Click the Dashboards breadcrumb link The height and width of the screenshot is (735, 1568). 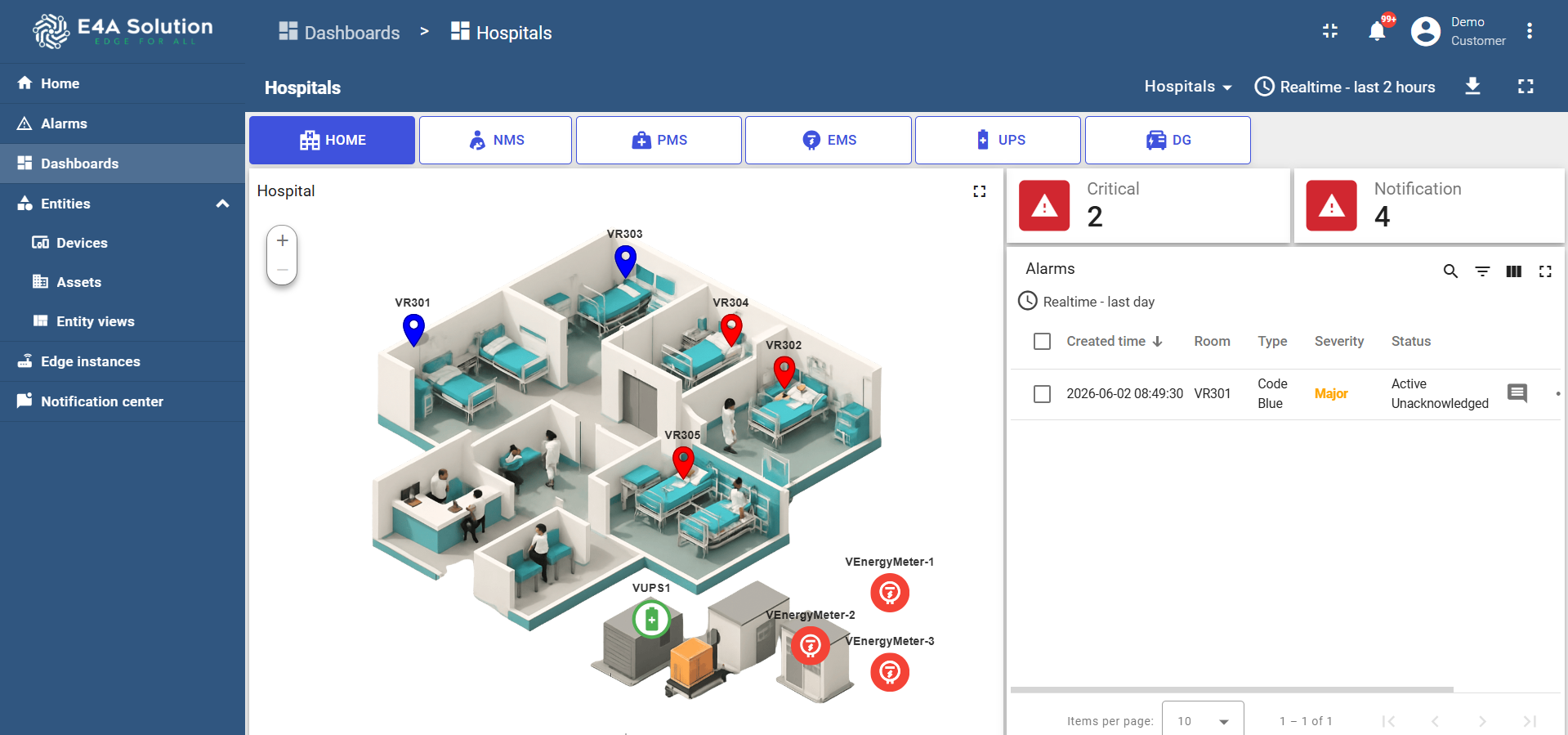click(x=339, y=32)
